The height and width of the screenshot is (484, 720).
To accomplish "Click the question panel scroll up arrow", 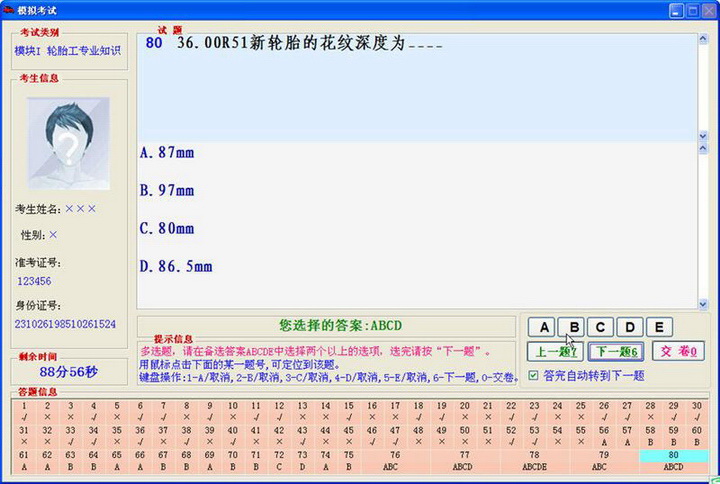I will 703,39.
